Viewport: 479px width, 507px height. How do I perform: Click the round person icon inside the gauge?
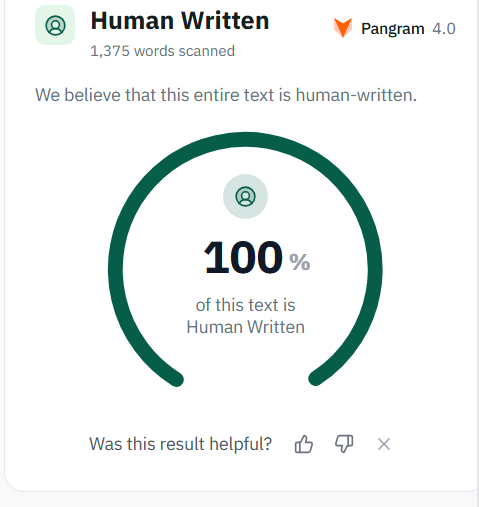[245, 196]
